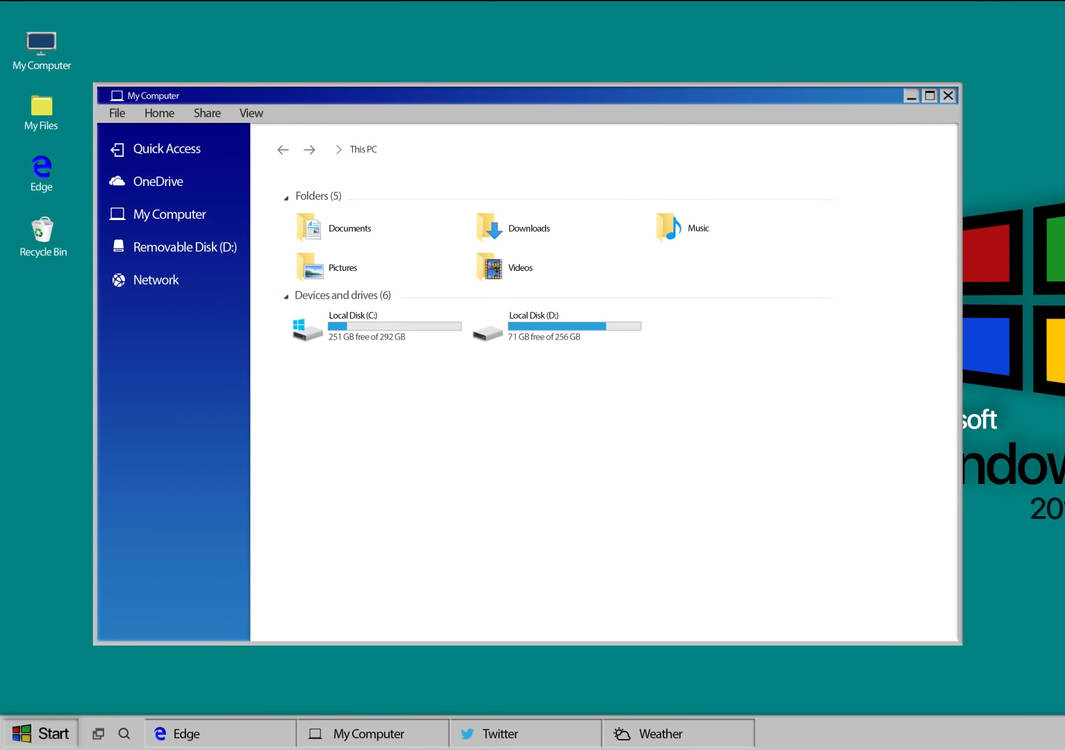Click the Local Disk (C:) usage bar
The height and width of the screenshot is (750, 1065).
tap(395, 326)
